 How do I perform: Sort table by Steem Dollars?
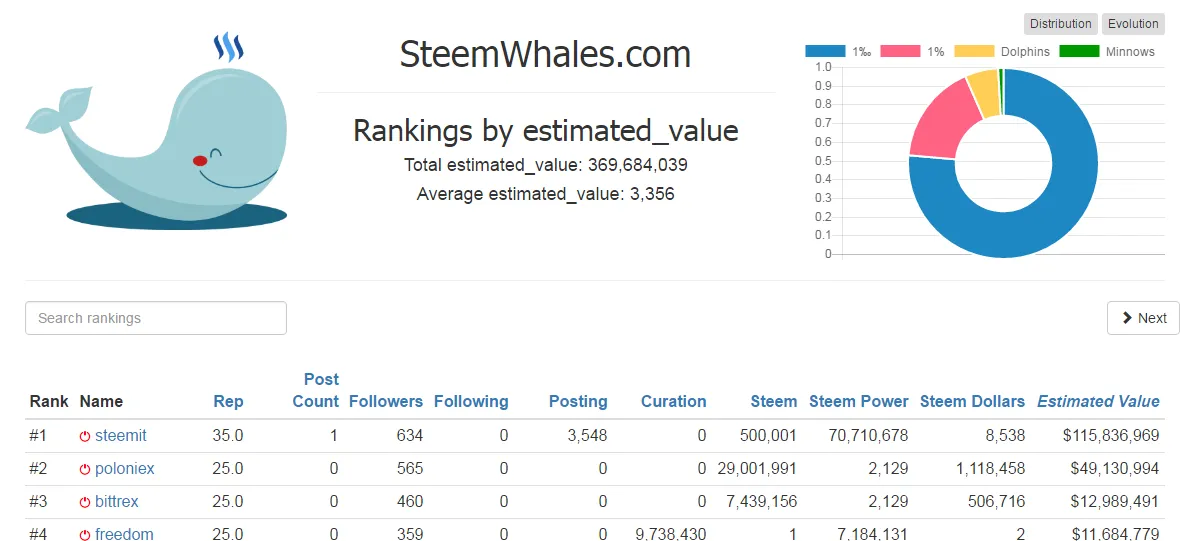pos(973,402)
